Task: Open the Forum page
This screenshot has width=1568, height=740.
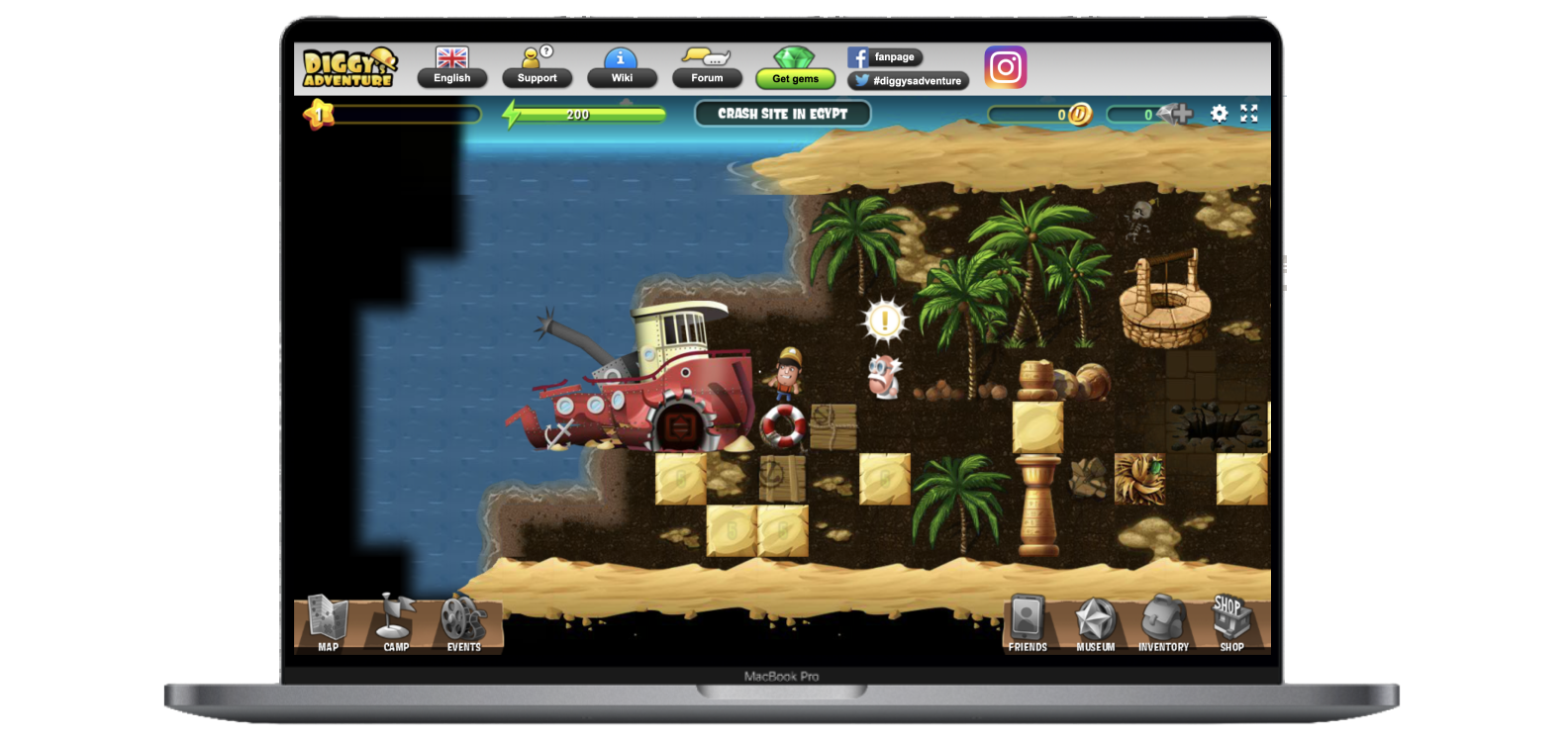Action: 707,78
